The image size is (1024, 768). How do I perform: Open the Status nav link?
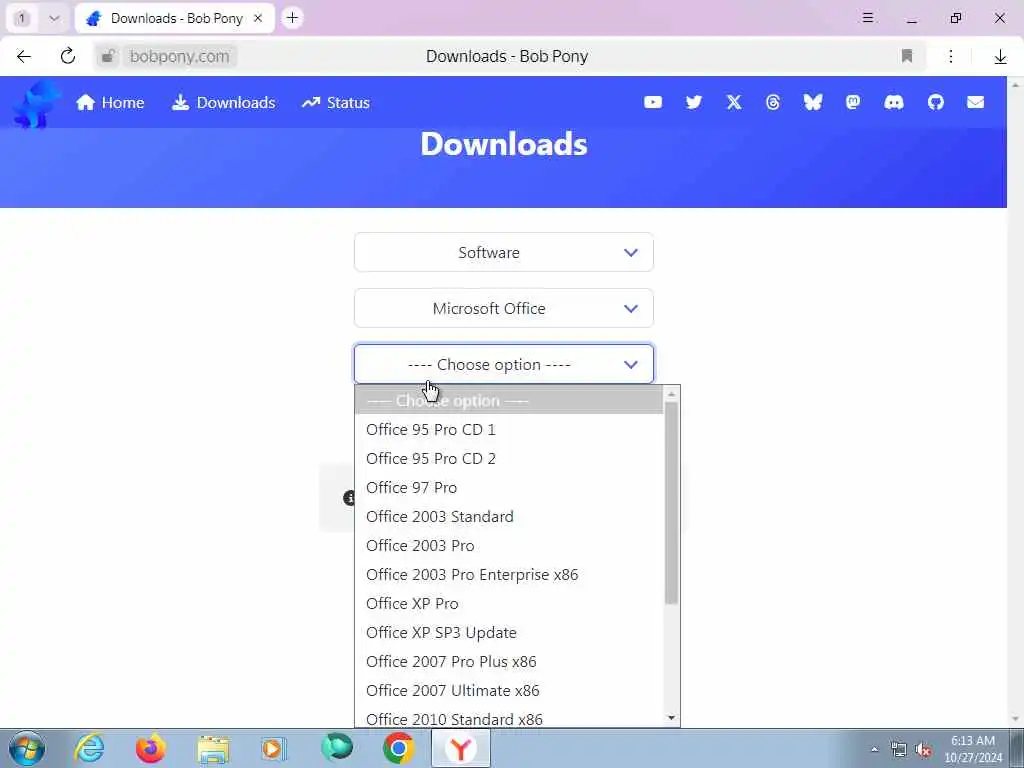point(336,103)
